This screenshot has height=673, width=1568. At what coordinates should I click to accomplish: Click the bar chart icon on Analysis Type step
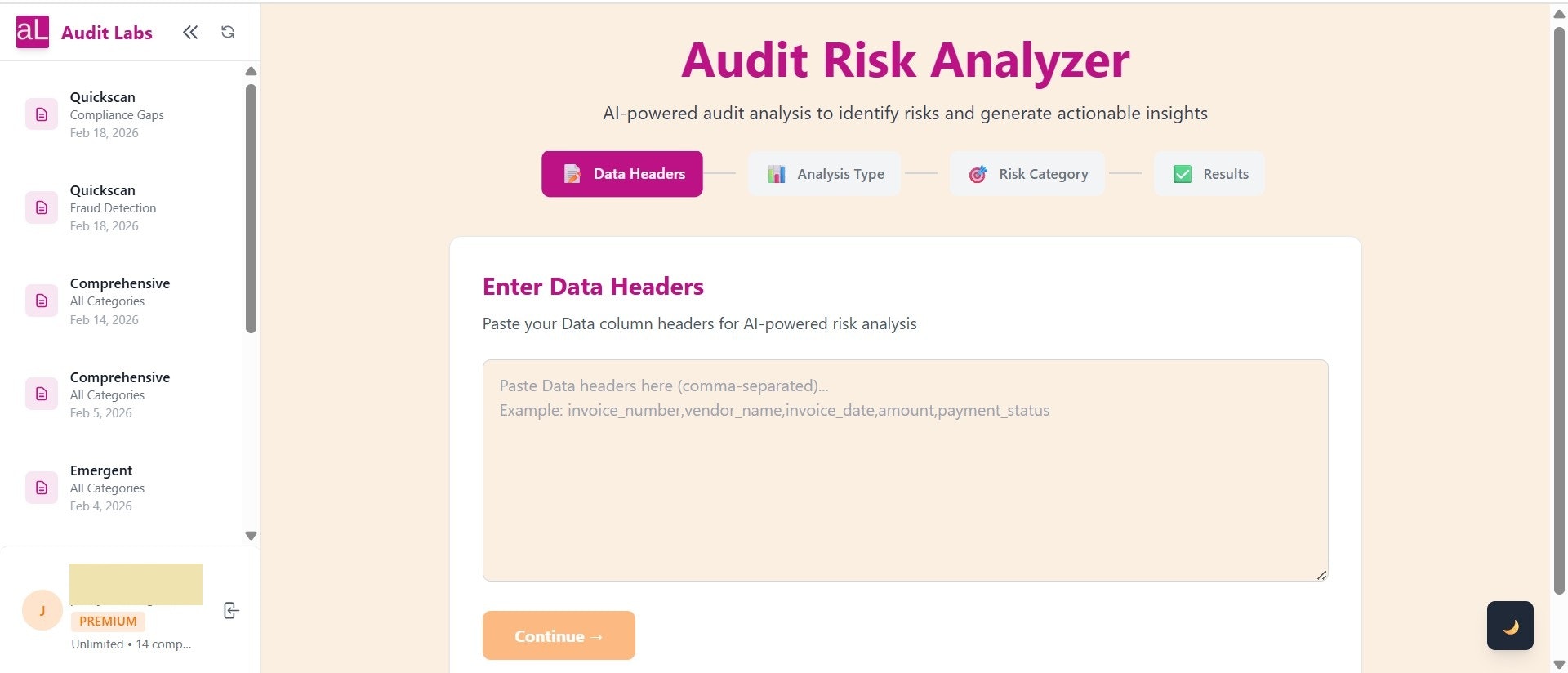point(775,173)
